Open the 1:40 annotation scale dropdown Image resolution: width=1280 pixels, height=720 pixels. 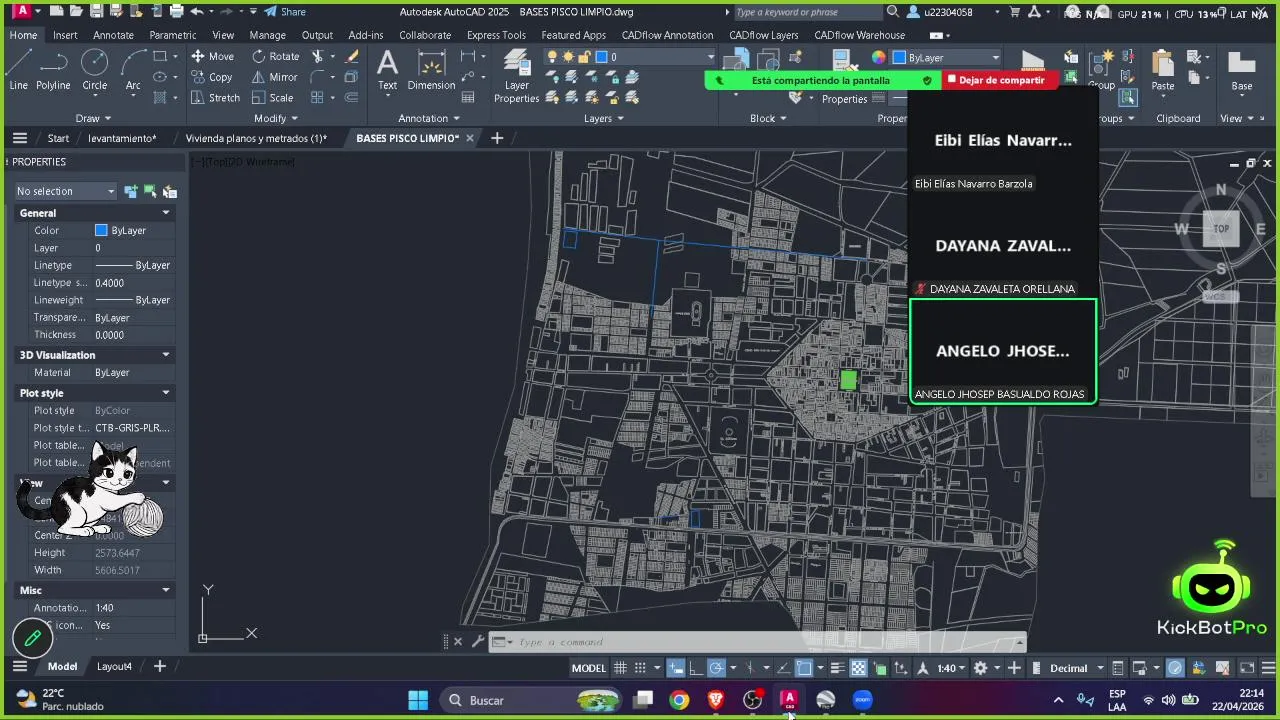(951, 668)
